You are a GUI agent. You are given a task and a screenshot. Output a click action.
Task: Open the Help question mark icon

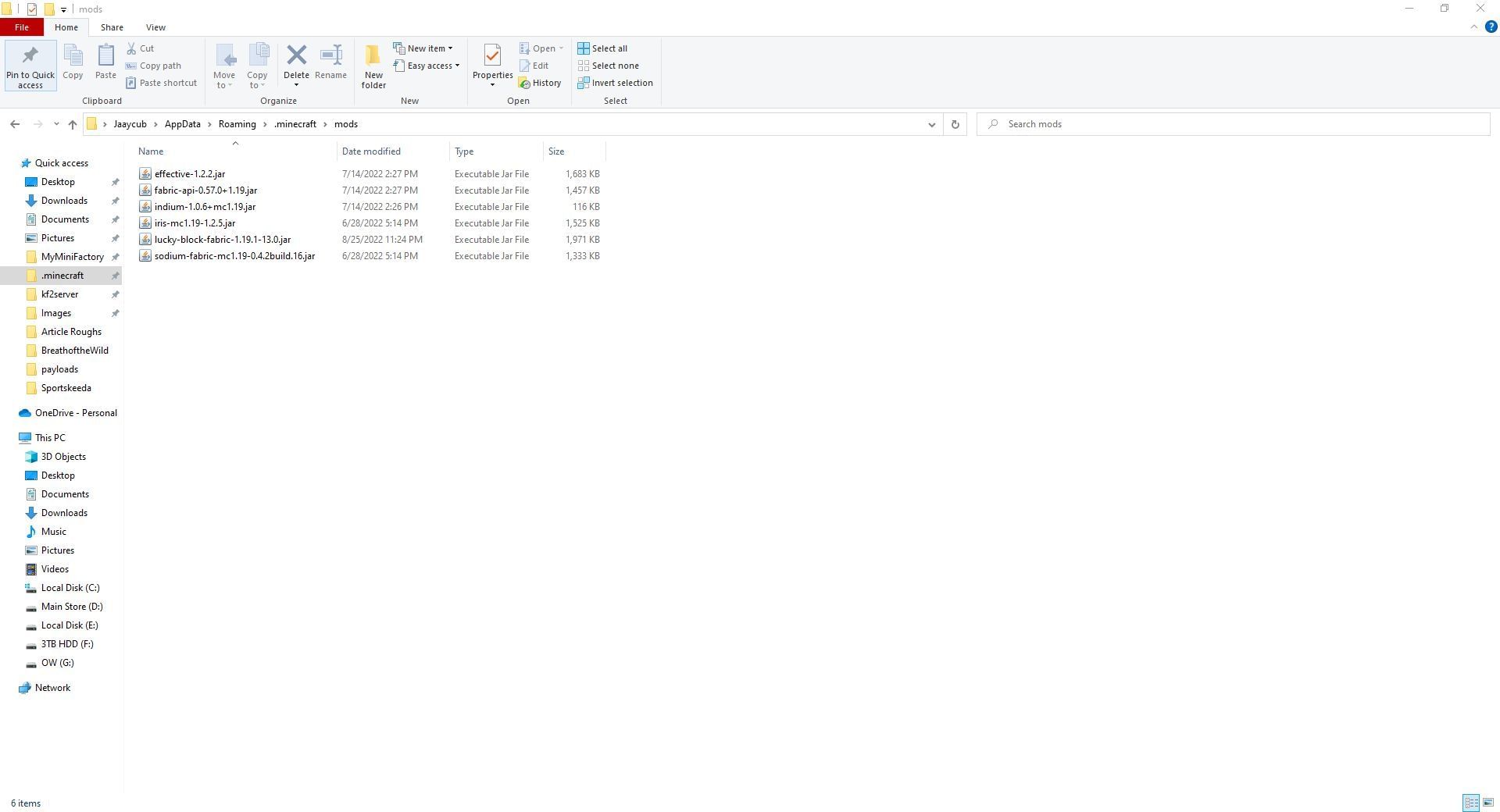click(1491, 27)
